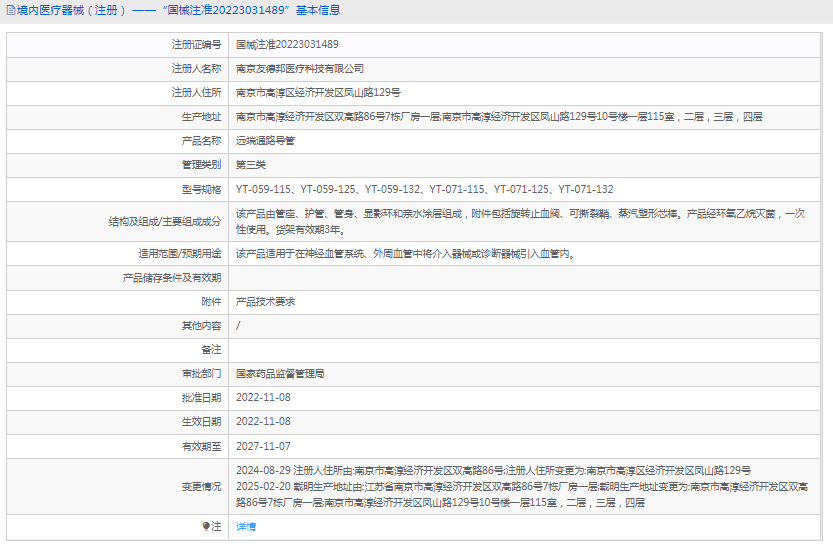Select address 南京市高淳区经济开发区凤山路129号 in 注册人住所 row

pos(318,92)
